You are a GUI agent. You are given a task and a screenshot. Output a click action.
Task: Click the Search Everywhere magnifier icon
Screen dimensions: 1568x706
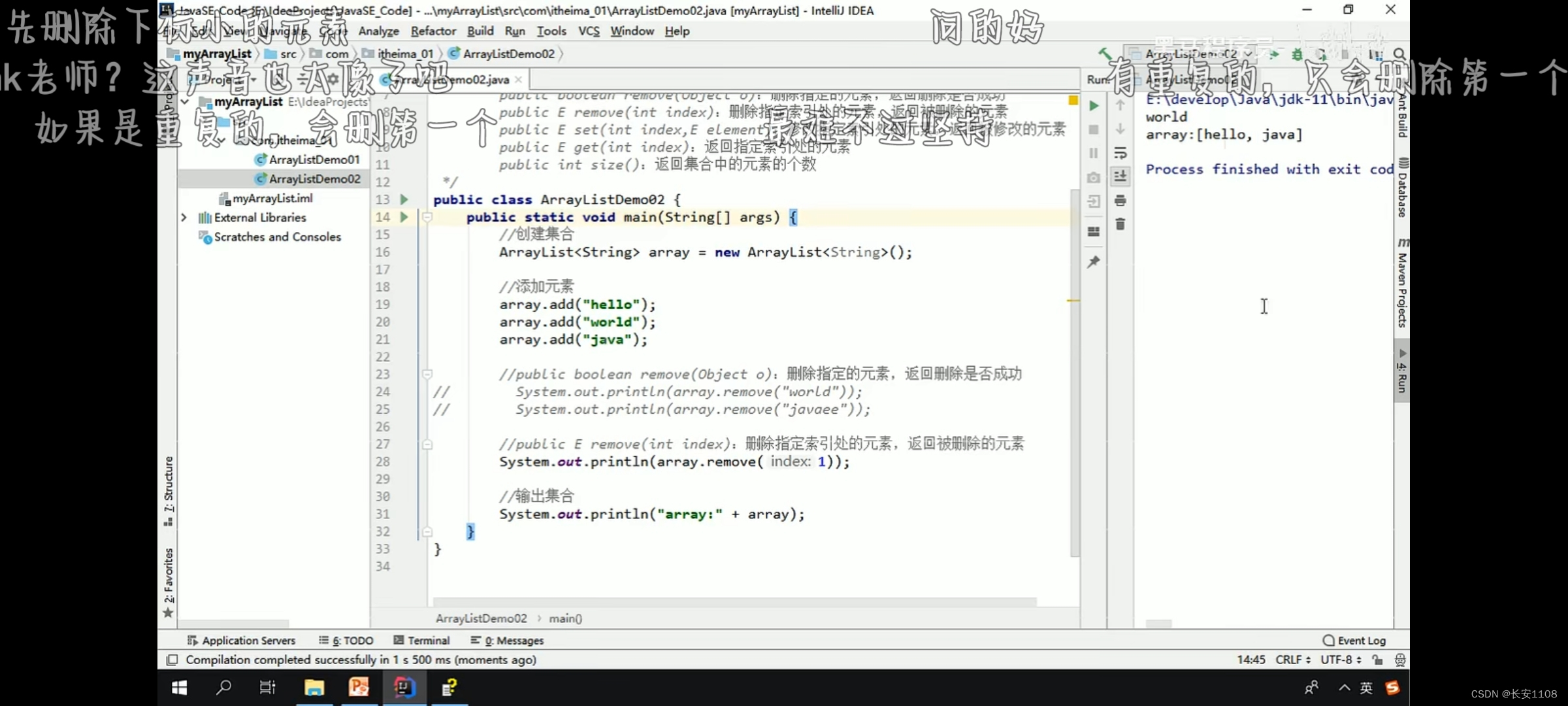coord(1399,54)
